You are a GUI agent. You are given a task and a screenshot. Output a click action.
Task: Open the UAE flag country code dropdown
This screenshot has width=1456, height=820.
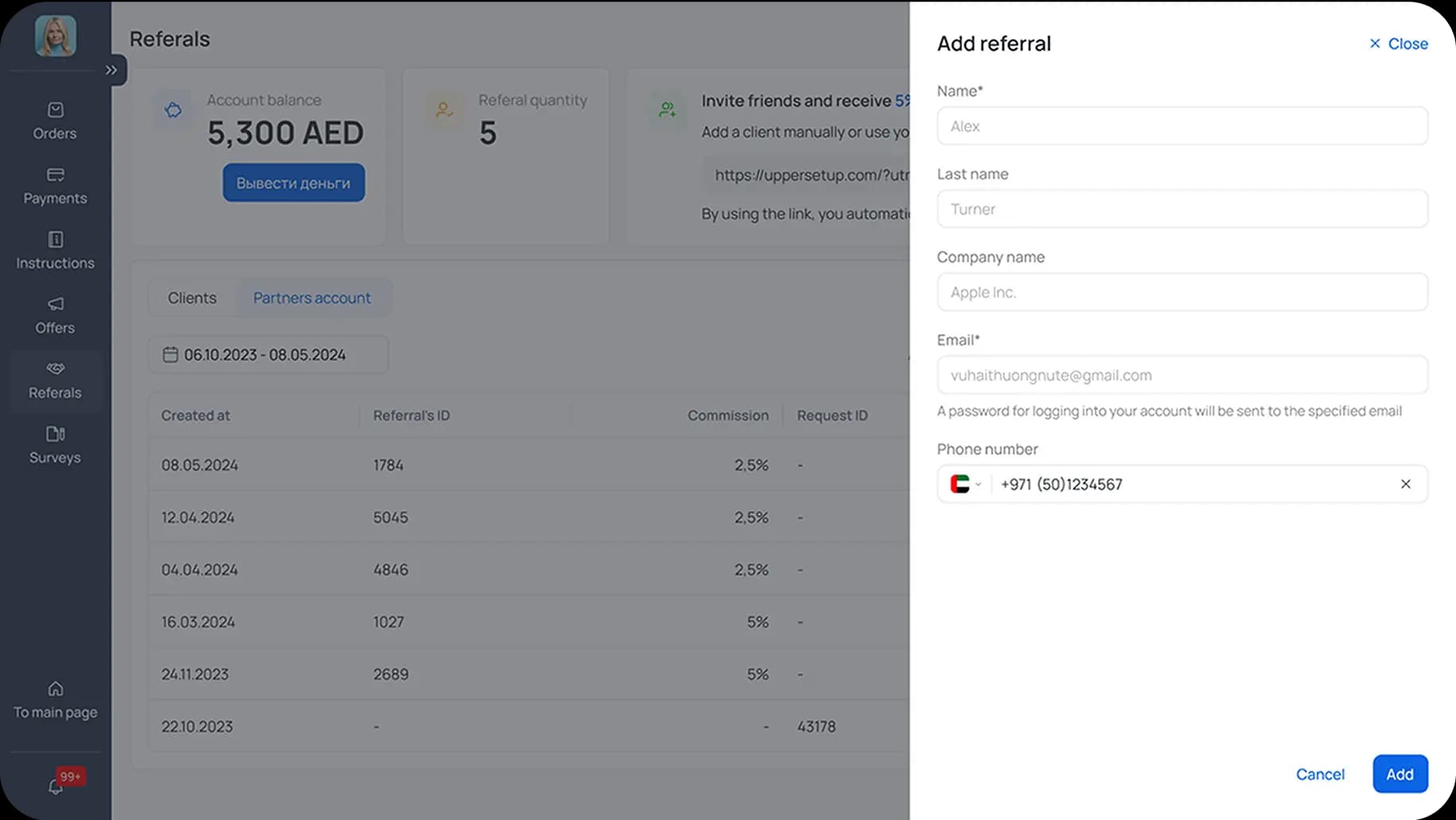[x=965, y=484]
